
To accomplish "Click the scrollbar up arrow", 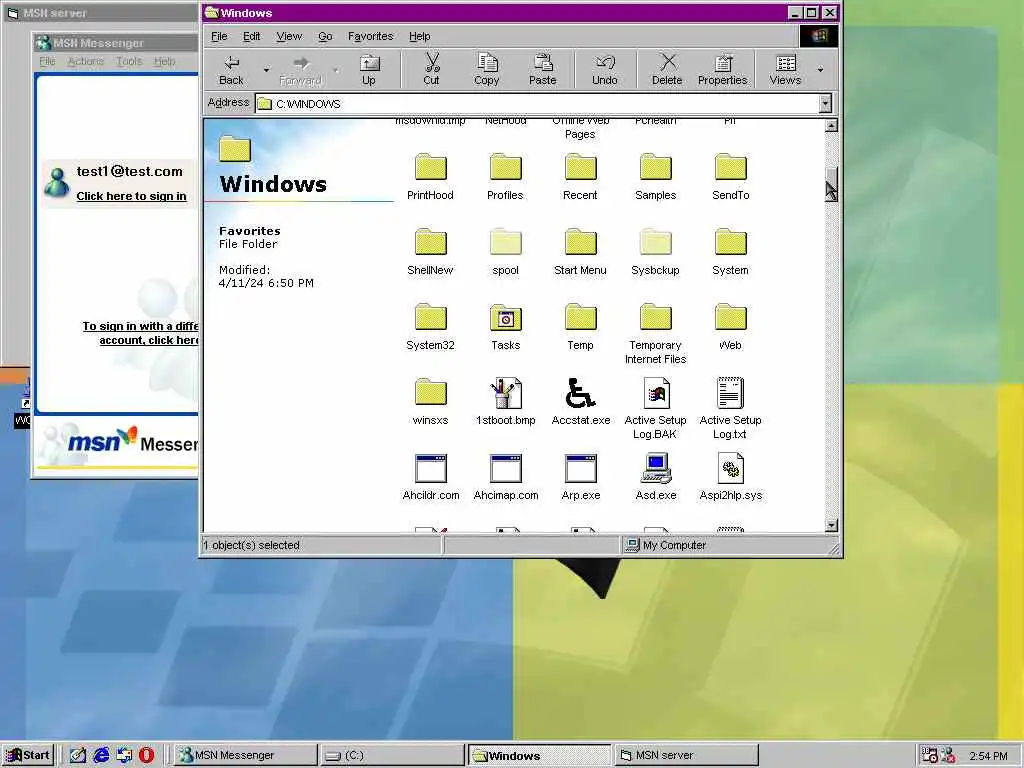I will pyautogui.click(x=831, y=125).
